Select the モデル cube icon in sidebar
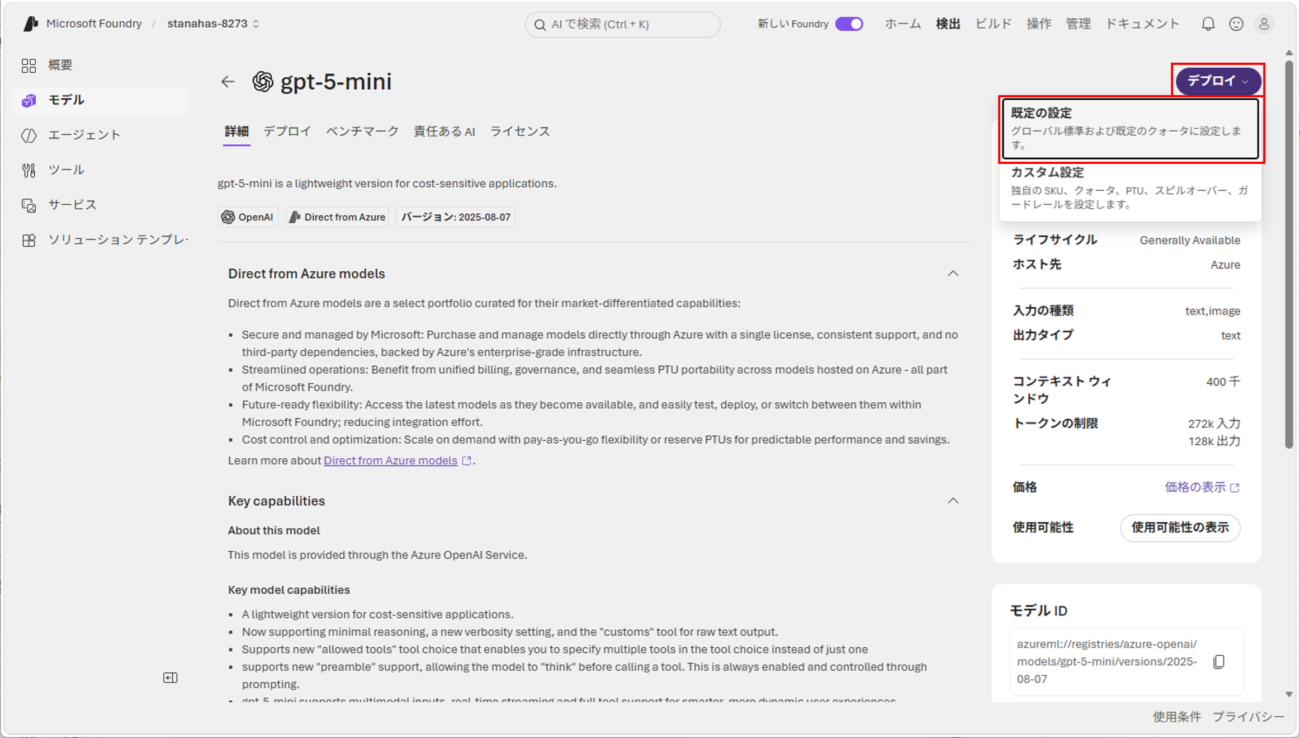 (29, 100)
